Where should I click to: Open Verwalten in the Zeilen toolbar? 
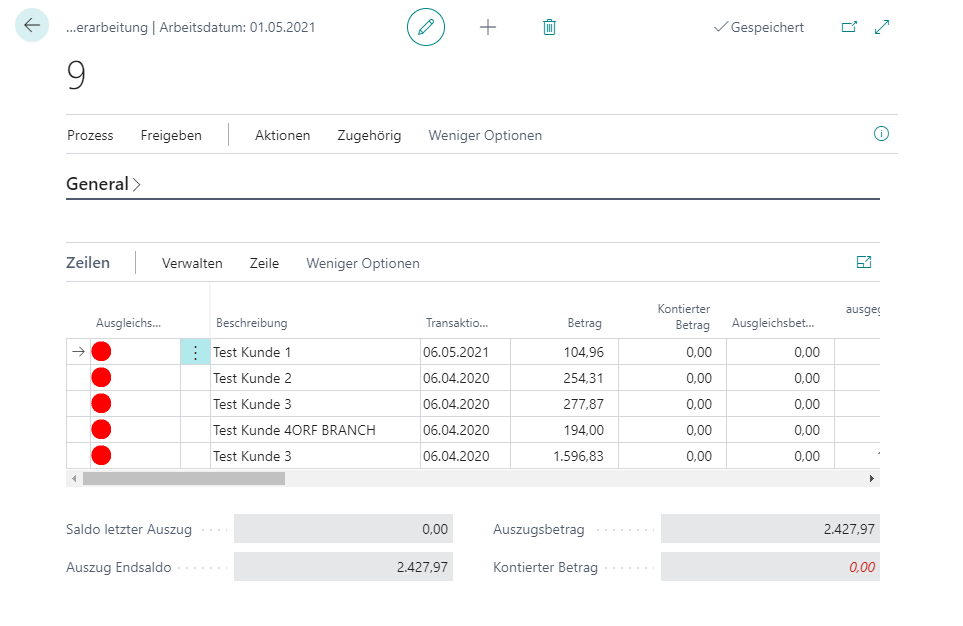point(192,263)
